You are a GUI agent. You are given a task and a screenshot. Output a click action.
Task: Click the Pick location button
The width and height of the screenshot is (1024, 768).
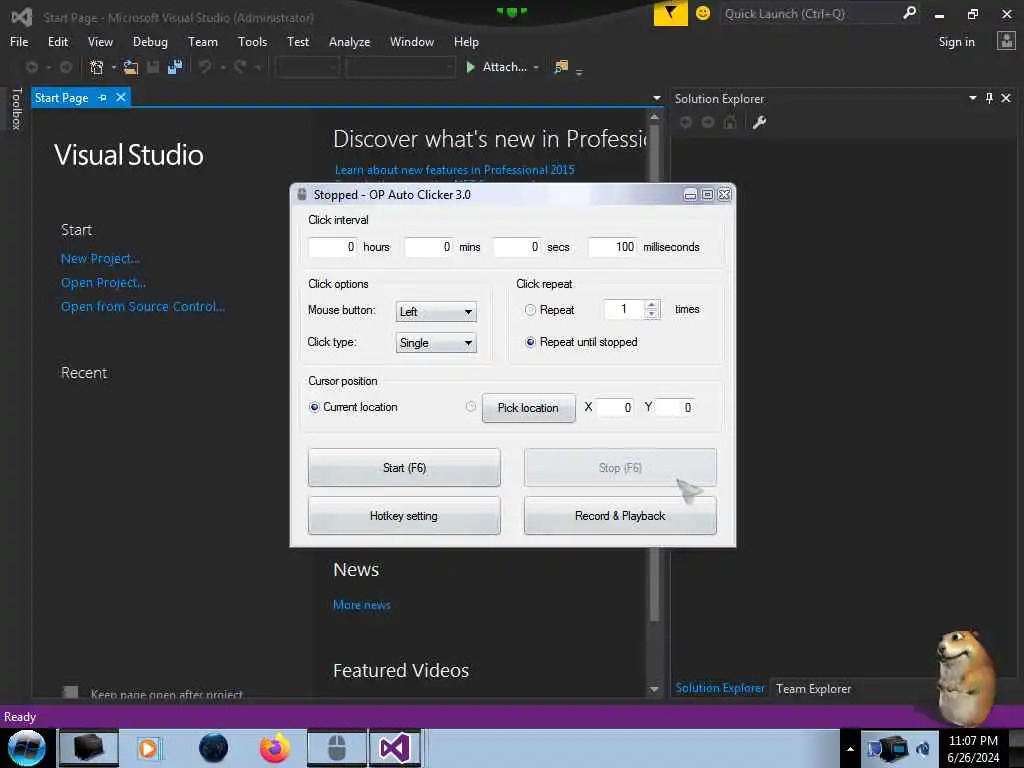tap(528, 408)
